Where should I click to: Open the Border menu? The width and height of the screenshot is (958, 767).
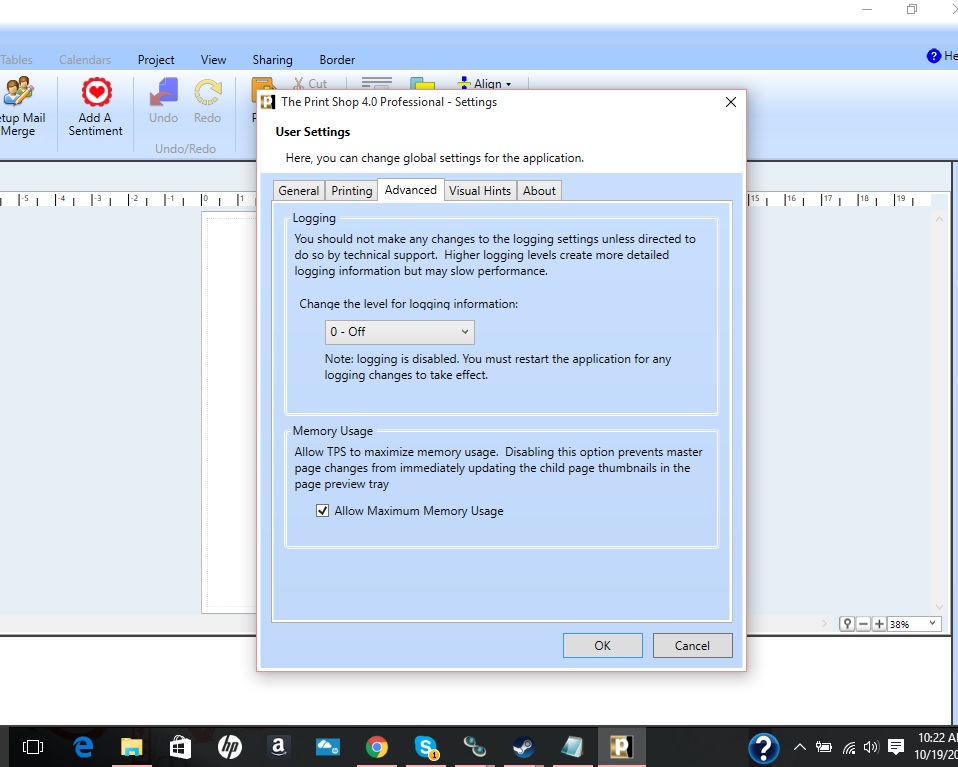337,60
